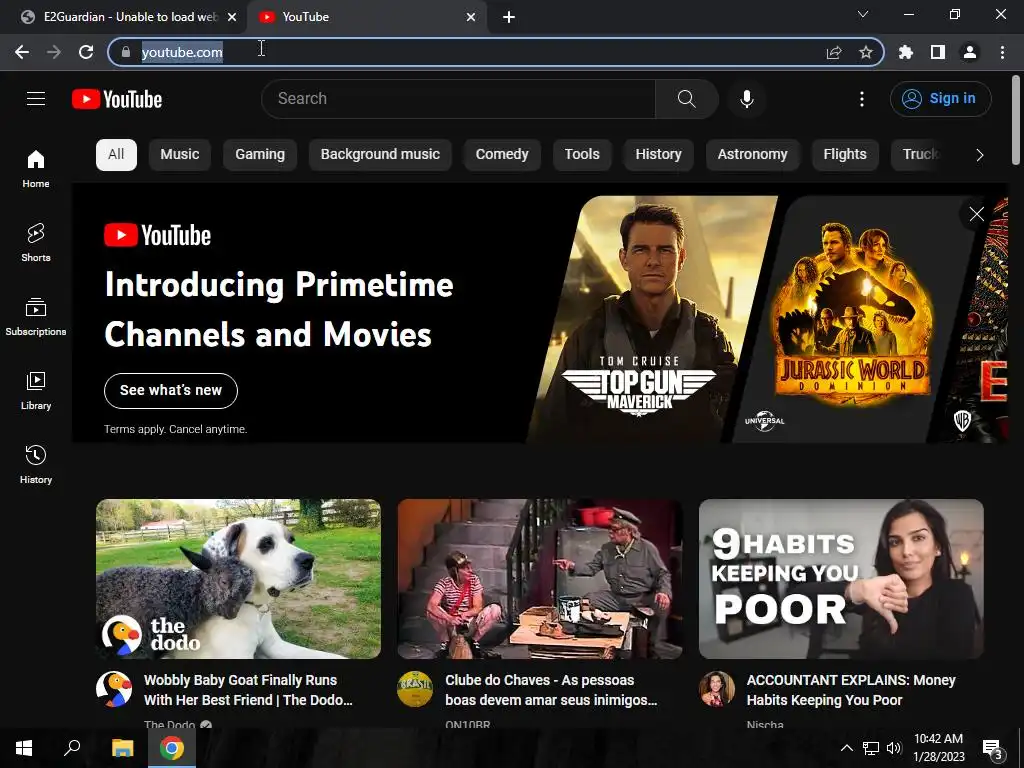Open Chrome profile avatar icon

970,52
